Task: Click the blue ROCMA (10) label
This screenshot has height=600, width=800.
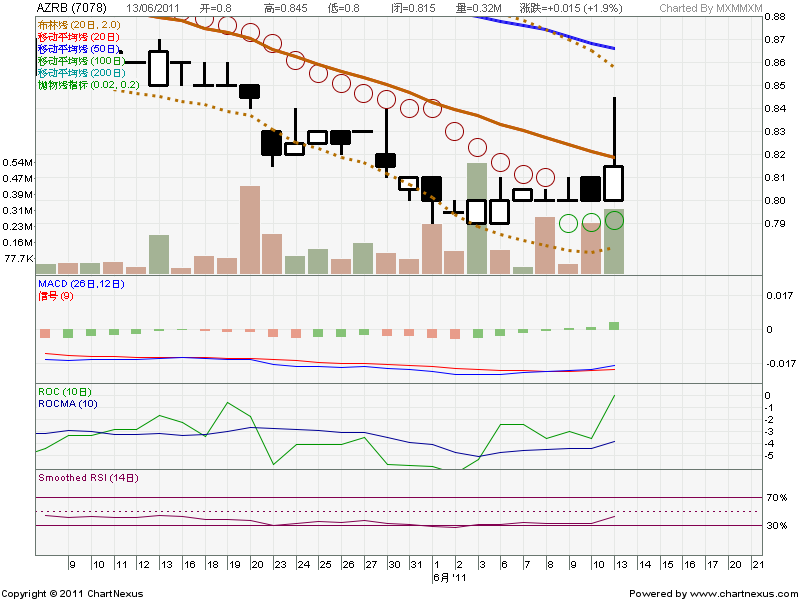Action: click(67, 403)
